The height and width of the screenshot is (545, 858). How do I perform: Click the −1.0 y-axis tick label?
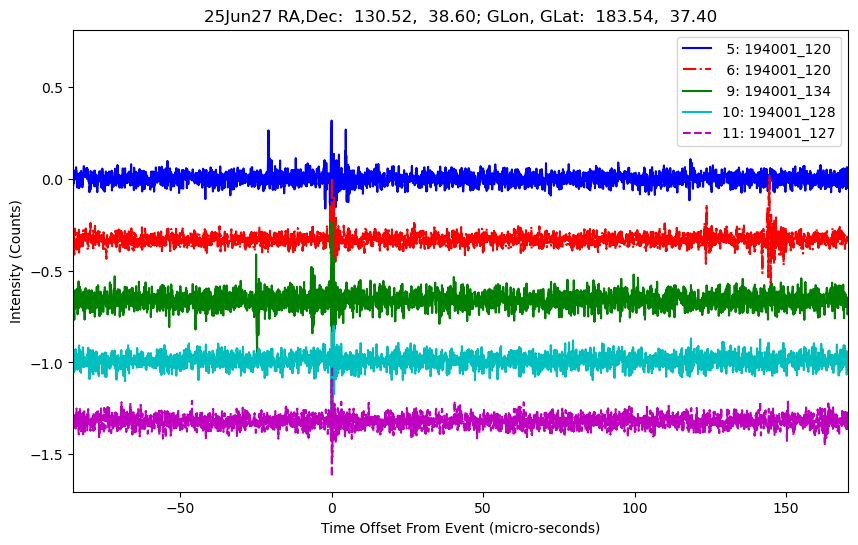pyautogui.click(x=49, y=363)
